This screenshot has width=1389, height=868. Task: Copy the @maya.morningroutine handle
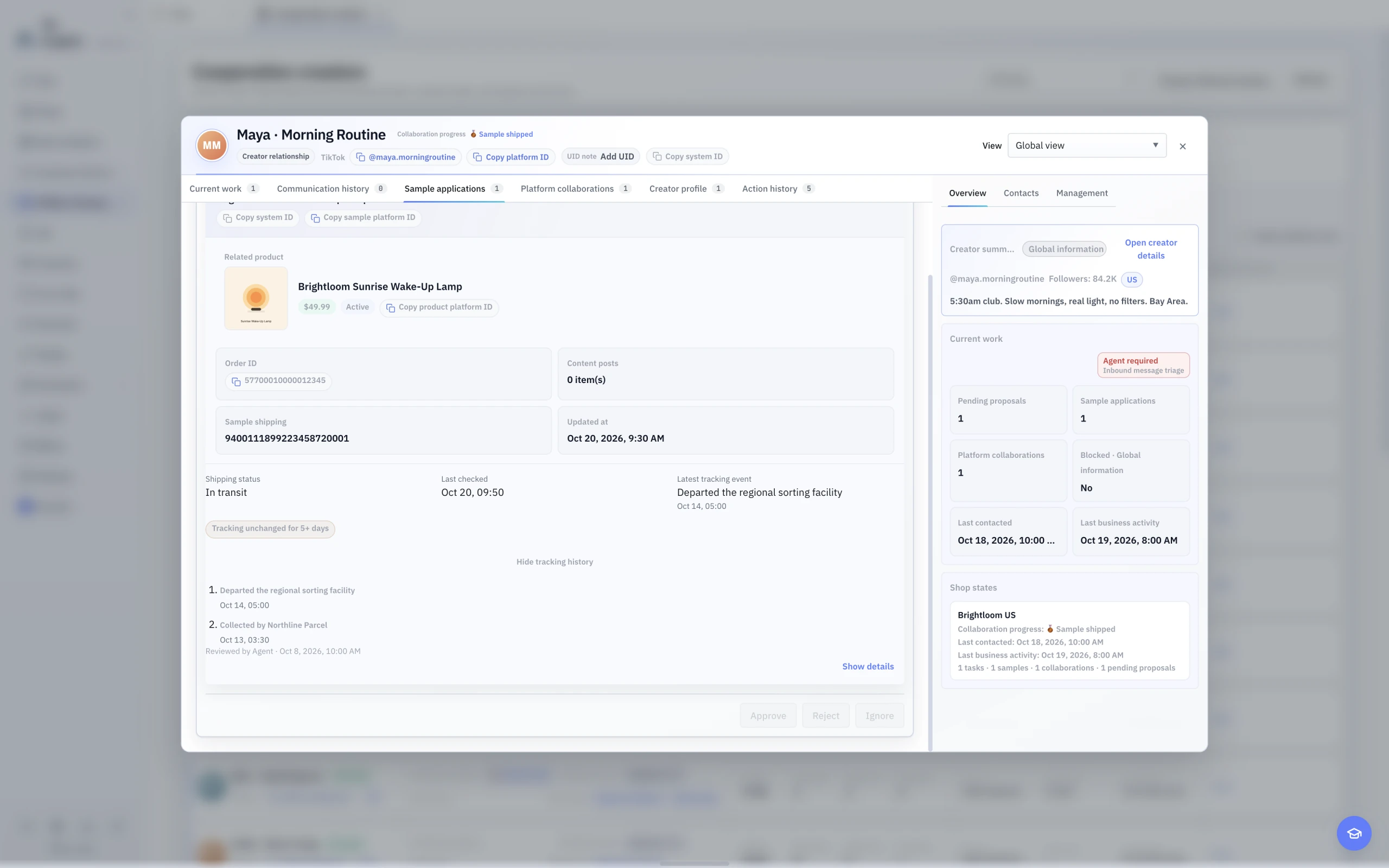pyautogui.click(x=405, y=157)
